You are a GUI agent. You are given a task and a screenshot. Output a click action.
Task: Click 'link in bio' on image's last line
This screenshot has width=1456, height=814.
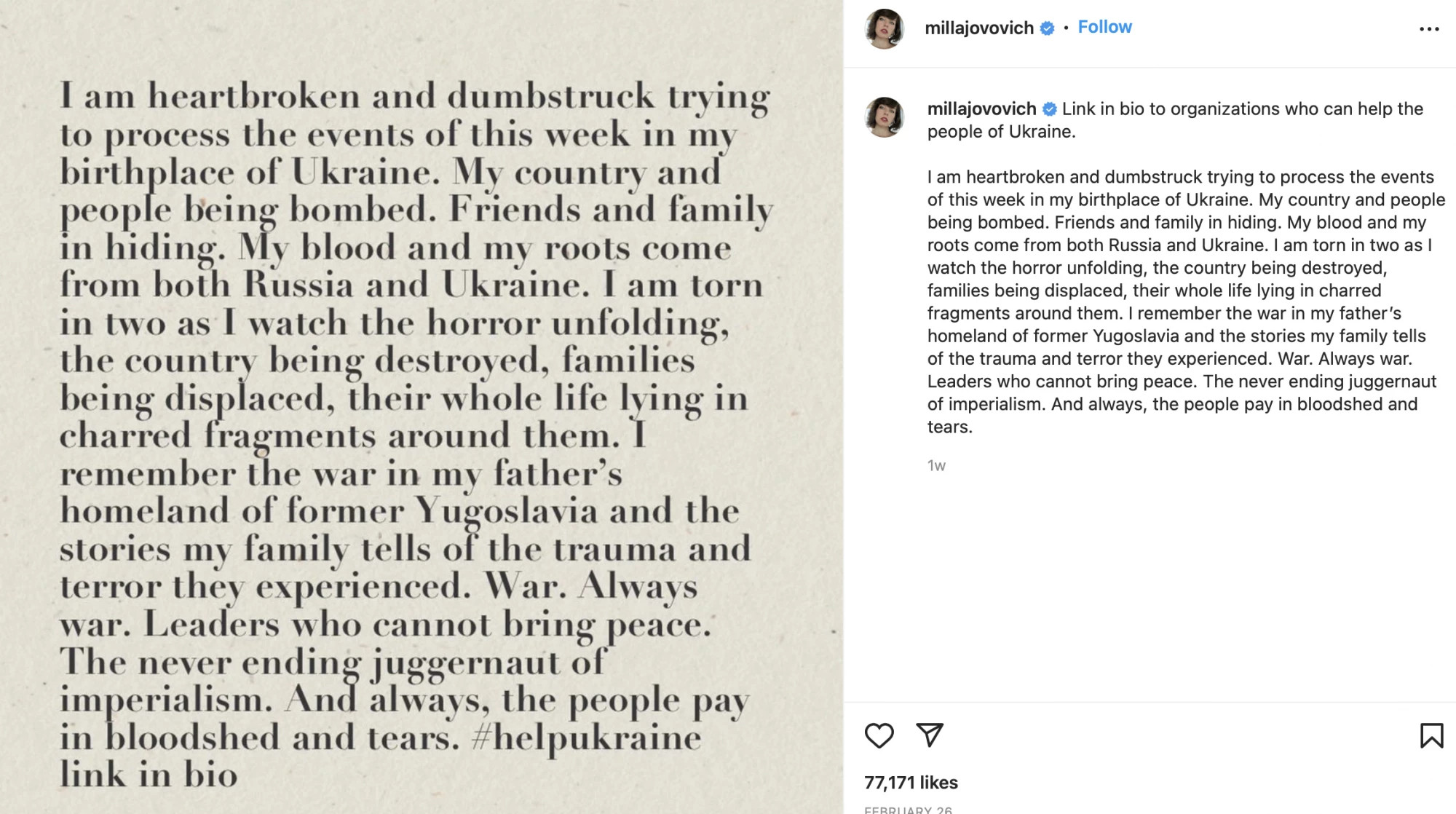(149, 775)
